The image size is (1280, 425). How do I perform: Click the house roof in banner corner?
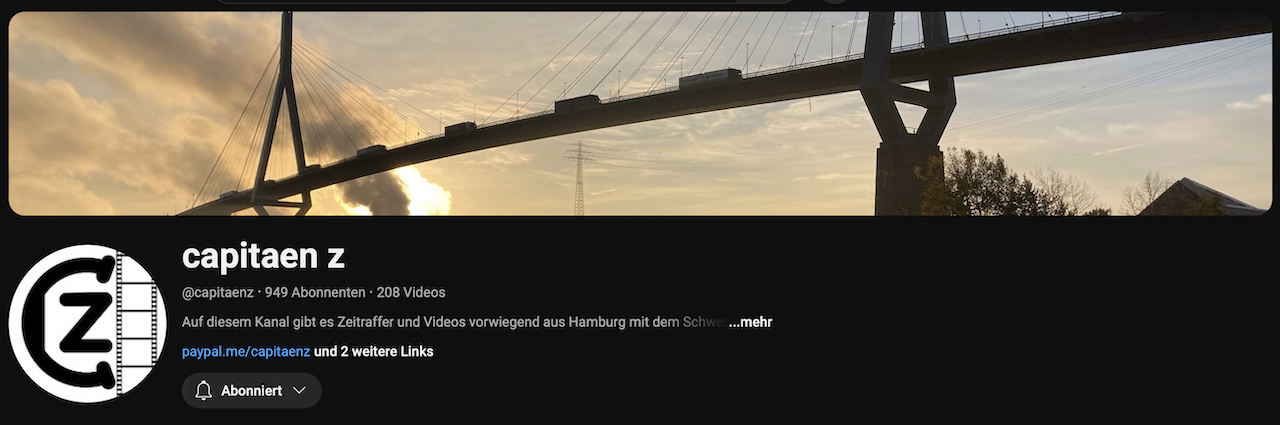pos(1198,198)
